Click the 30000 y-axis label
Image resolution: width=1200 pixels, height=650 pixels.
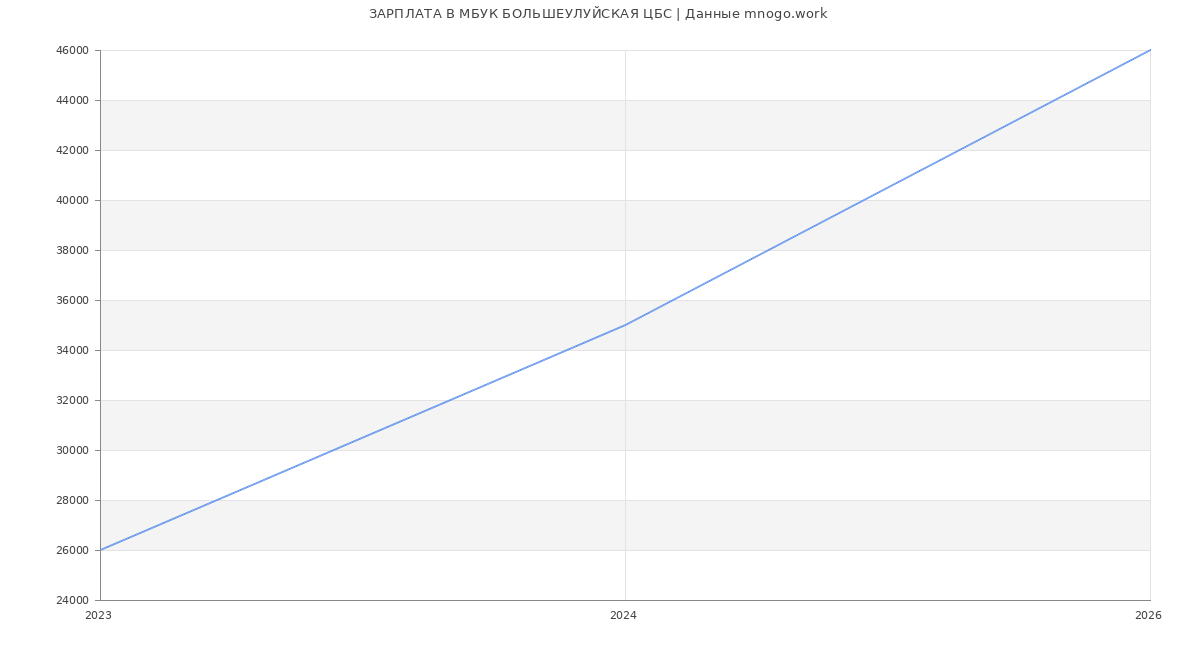[72, 450]
